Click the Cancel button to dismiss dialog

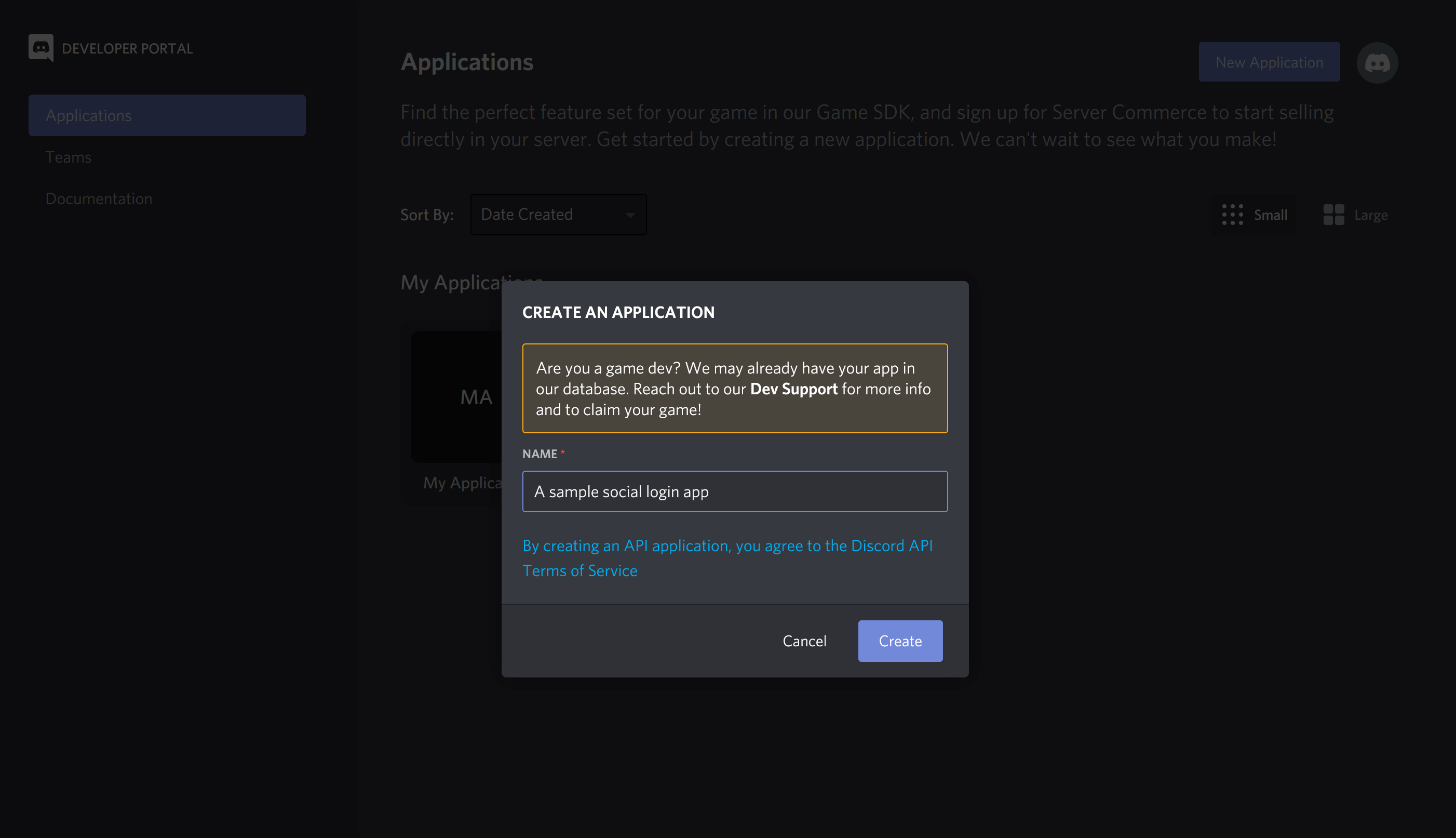804,641
